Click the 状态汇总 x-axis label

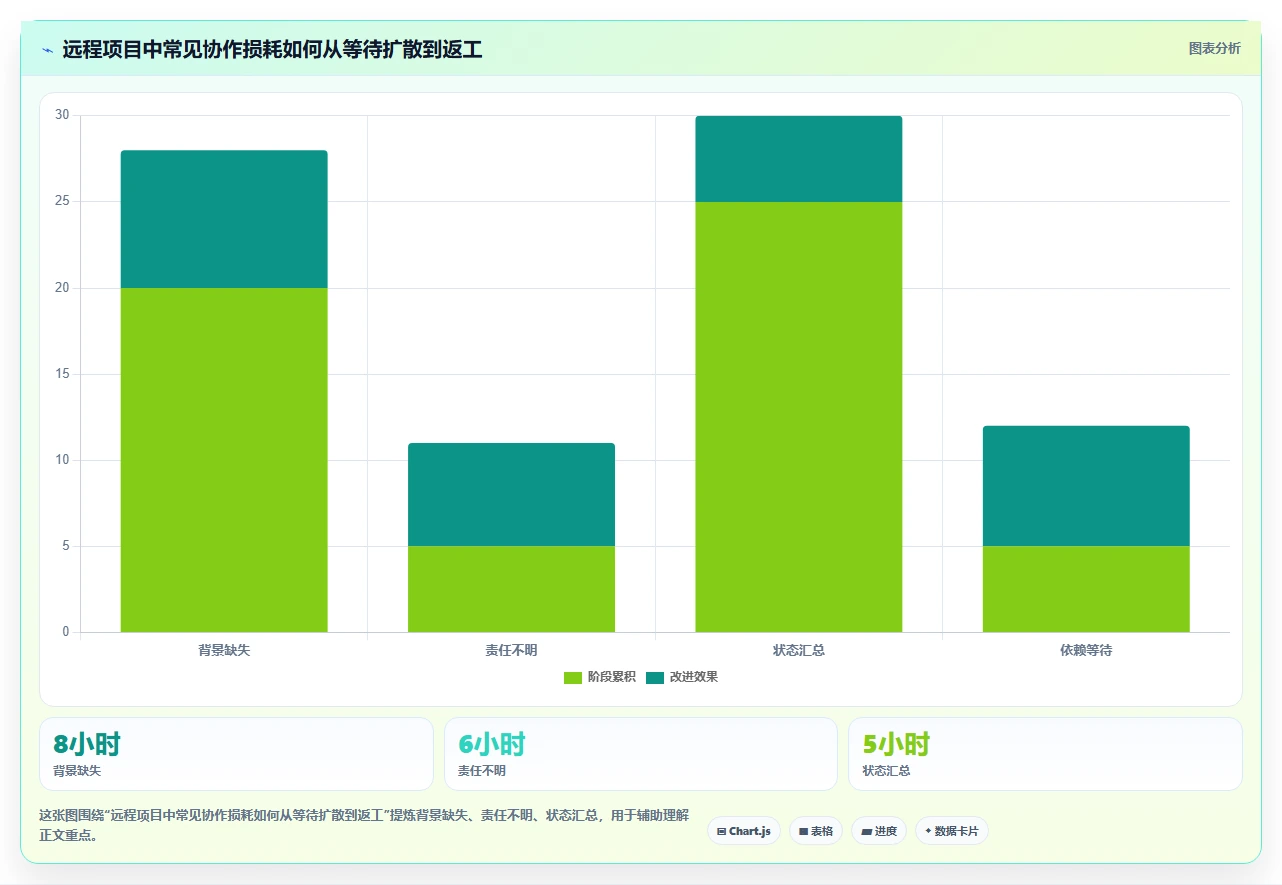[799, 650]
